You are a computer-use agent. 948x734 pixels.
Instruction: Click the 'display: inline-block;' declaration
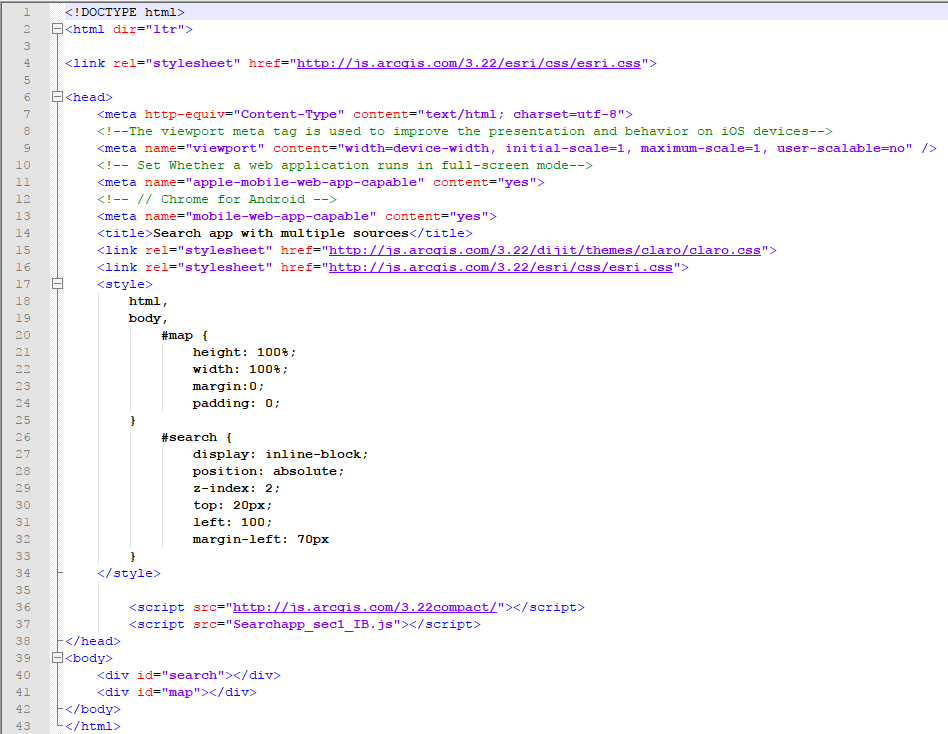281,454
